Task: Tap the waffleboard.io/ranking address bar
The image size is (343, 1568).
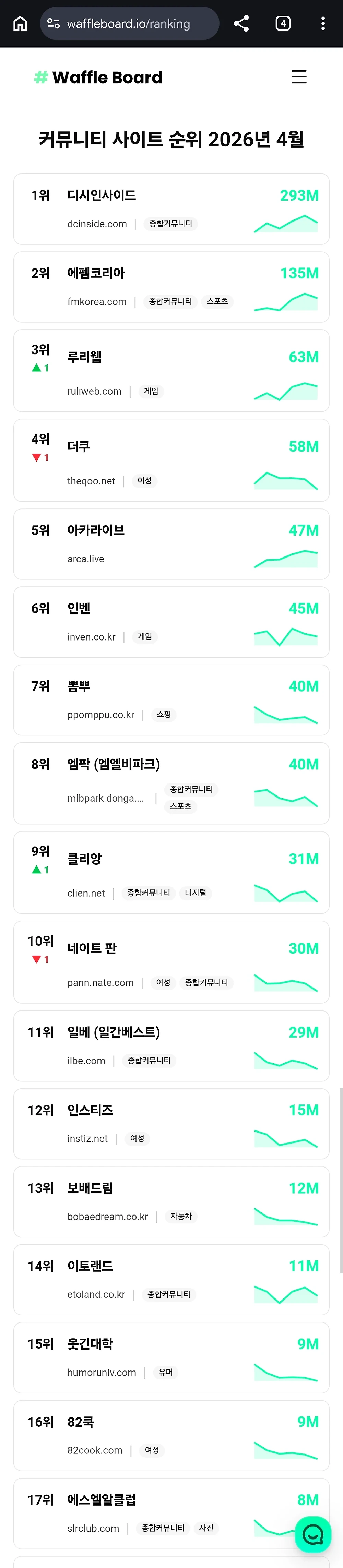Action: coord(129,24)
